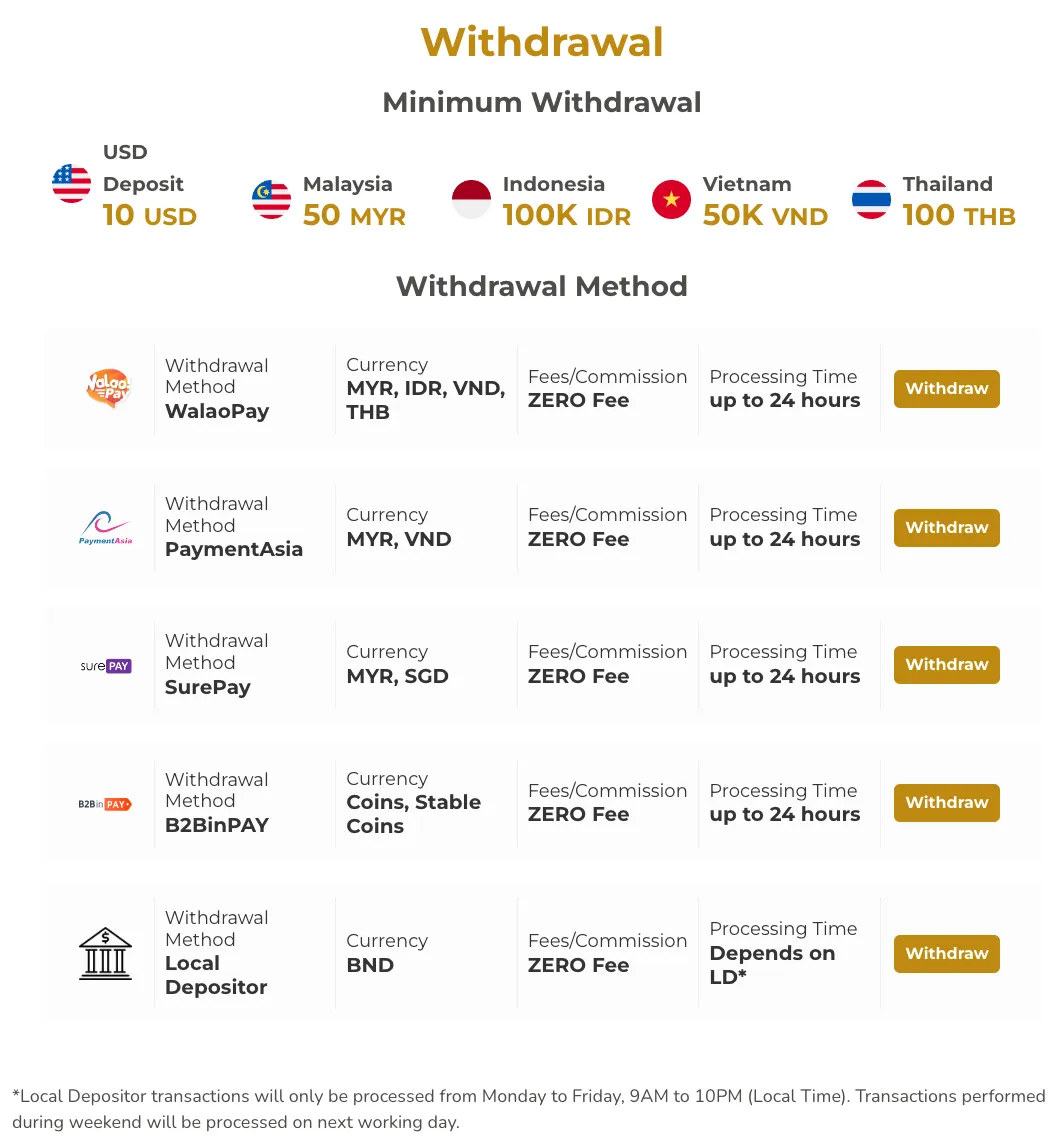Viewport: 1064px width, 1146px height.
Task: Click the Minimum Withdrawal heading
Action: pos(542,102)
